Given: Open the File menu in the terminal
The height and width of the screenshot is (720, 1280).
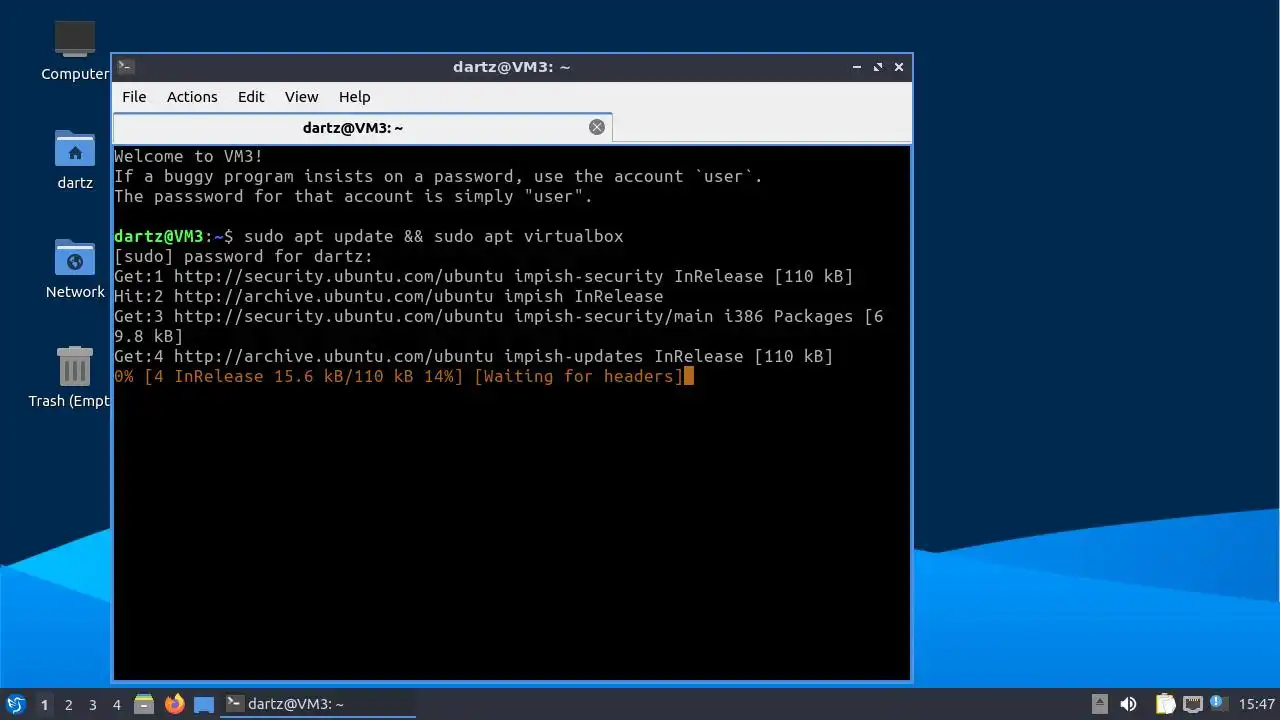Looking at the screenshot, I should pyautogui.click(x=134, y=97).
